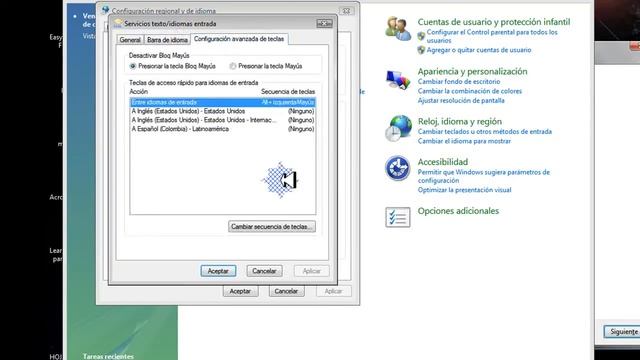Click the Opciones adicionales checklist icon

(398, 217)
